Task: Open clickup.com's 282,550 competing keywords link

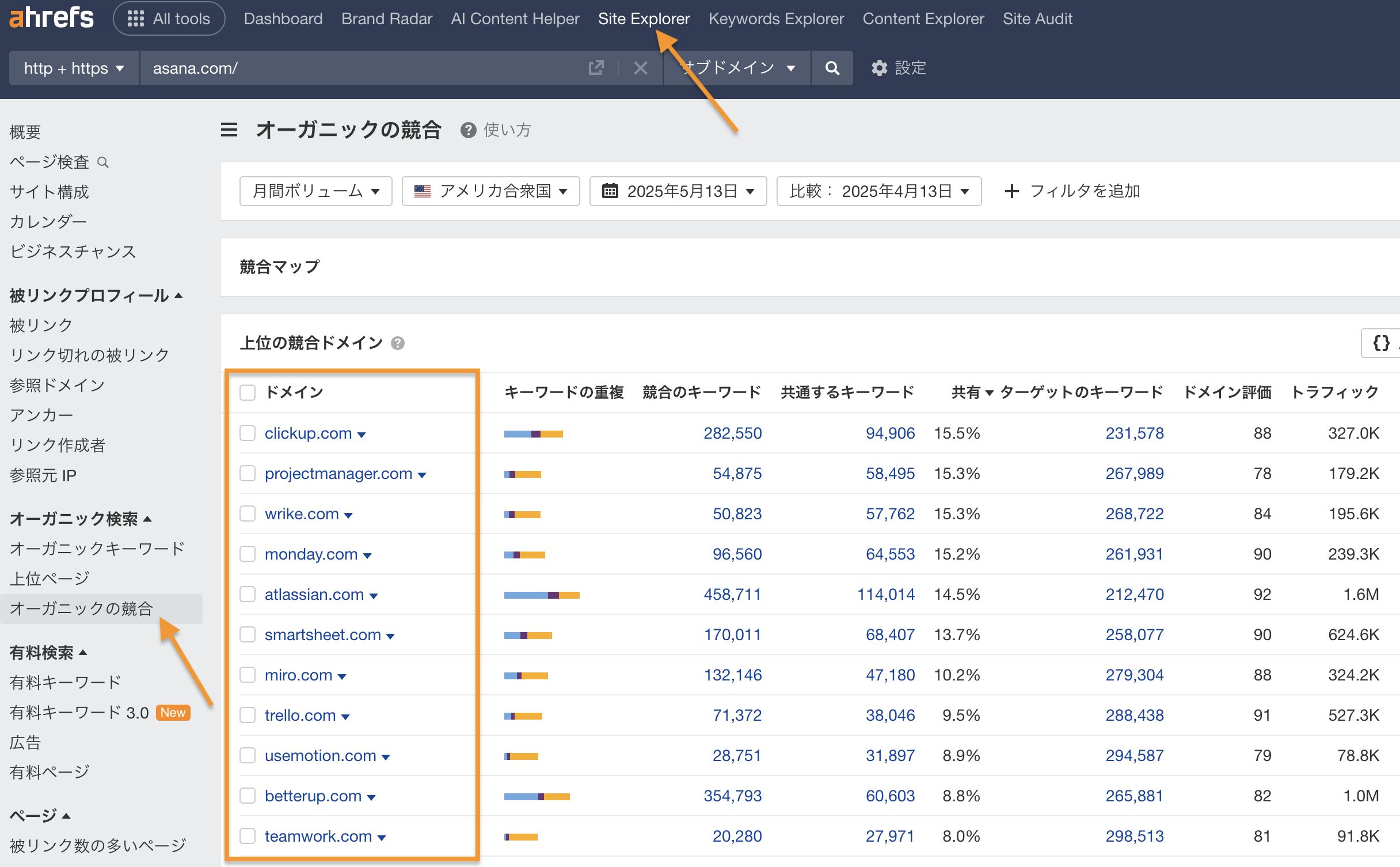Action: pos(732,433)
